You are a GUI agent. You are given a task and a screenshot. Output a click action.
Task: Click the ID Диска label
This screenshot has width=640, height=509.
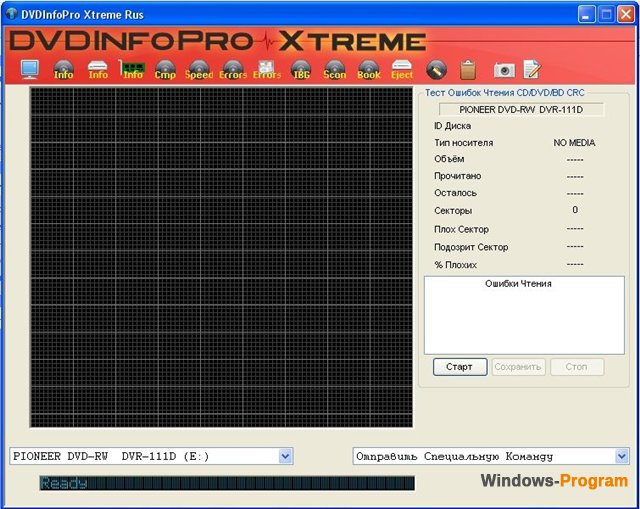click(452, 126)
